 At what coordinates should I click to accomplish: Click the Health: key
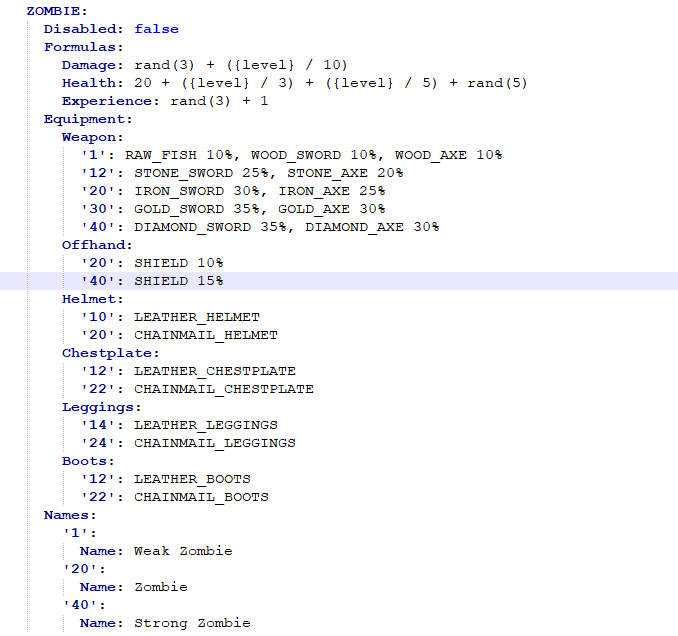(x=93, y=83)
